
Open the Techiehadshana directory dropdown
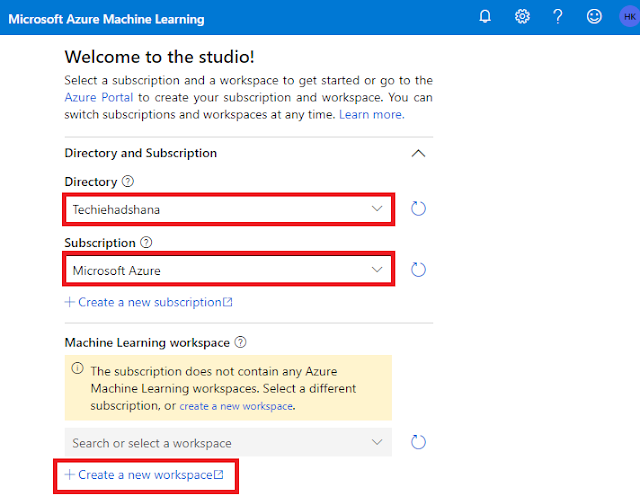point(229,209)
